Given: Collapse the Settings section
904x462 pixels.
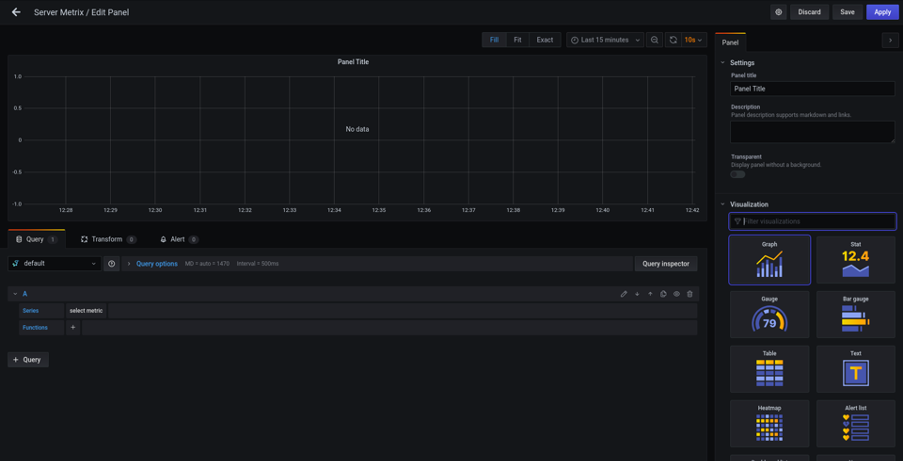Looking at the screenshot, I should click(722, 62).
